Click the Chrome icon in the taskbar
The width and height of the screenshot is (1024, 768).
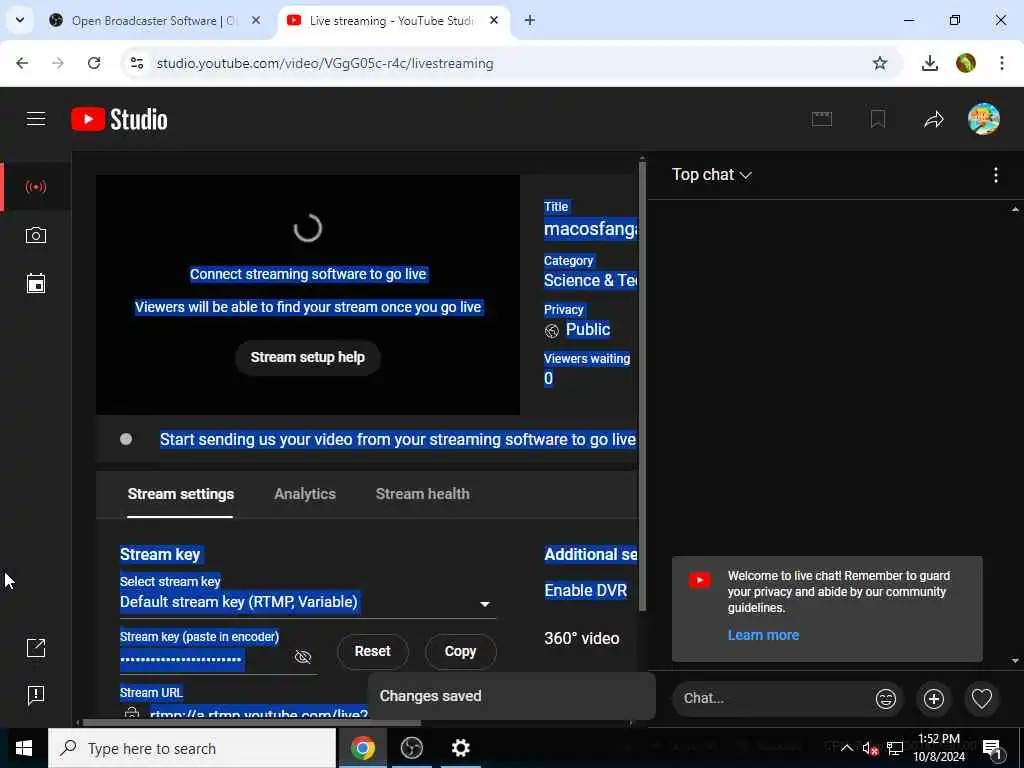coord(362,748)
